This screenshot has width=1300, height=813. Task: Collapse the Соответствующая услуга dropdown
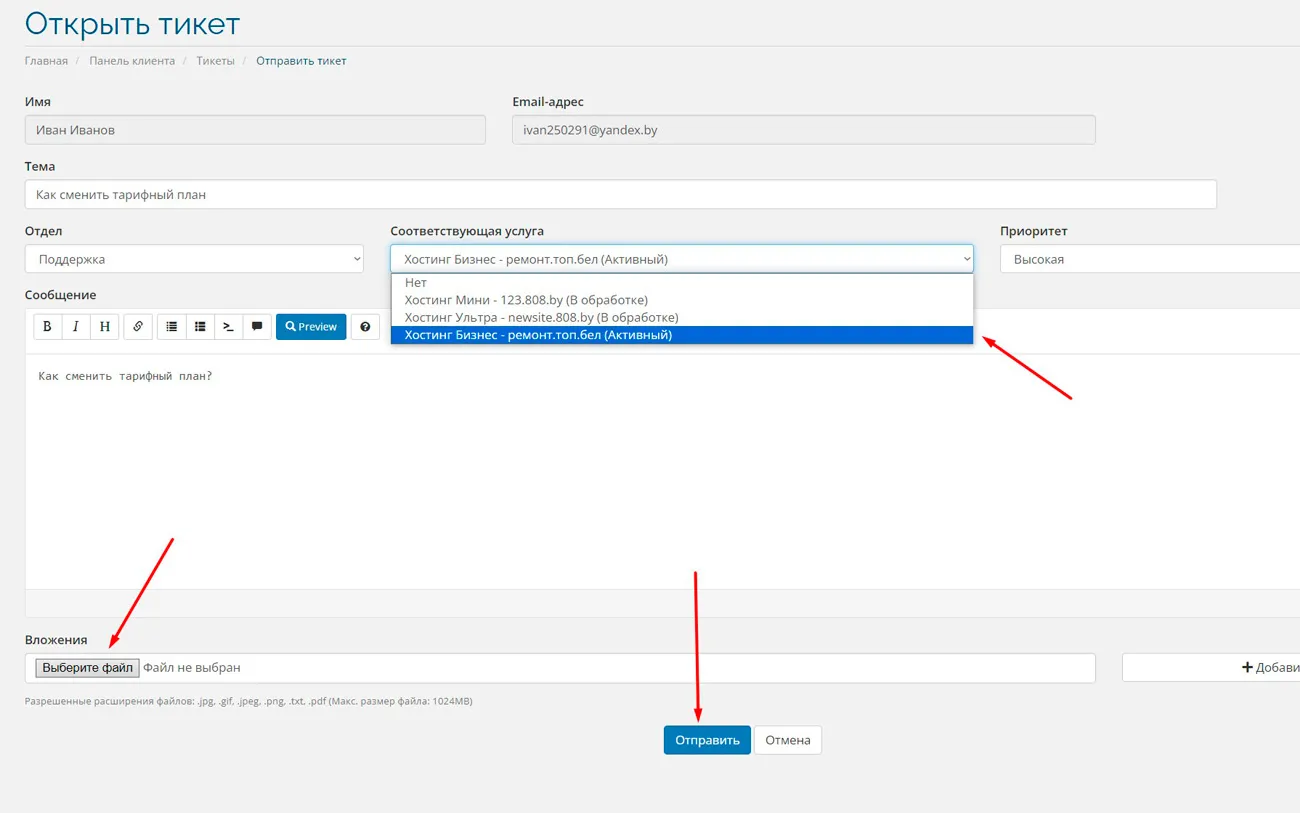coord(681,259)
